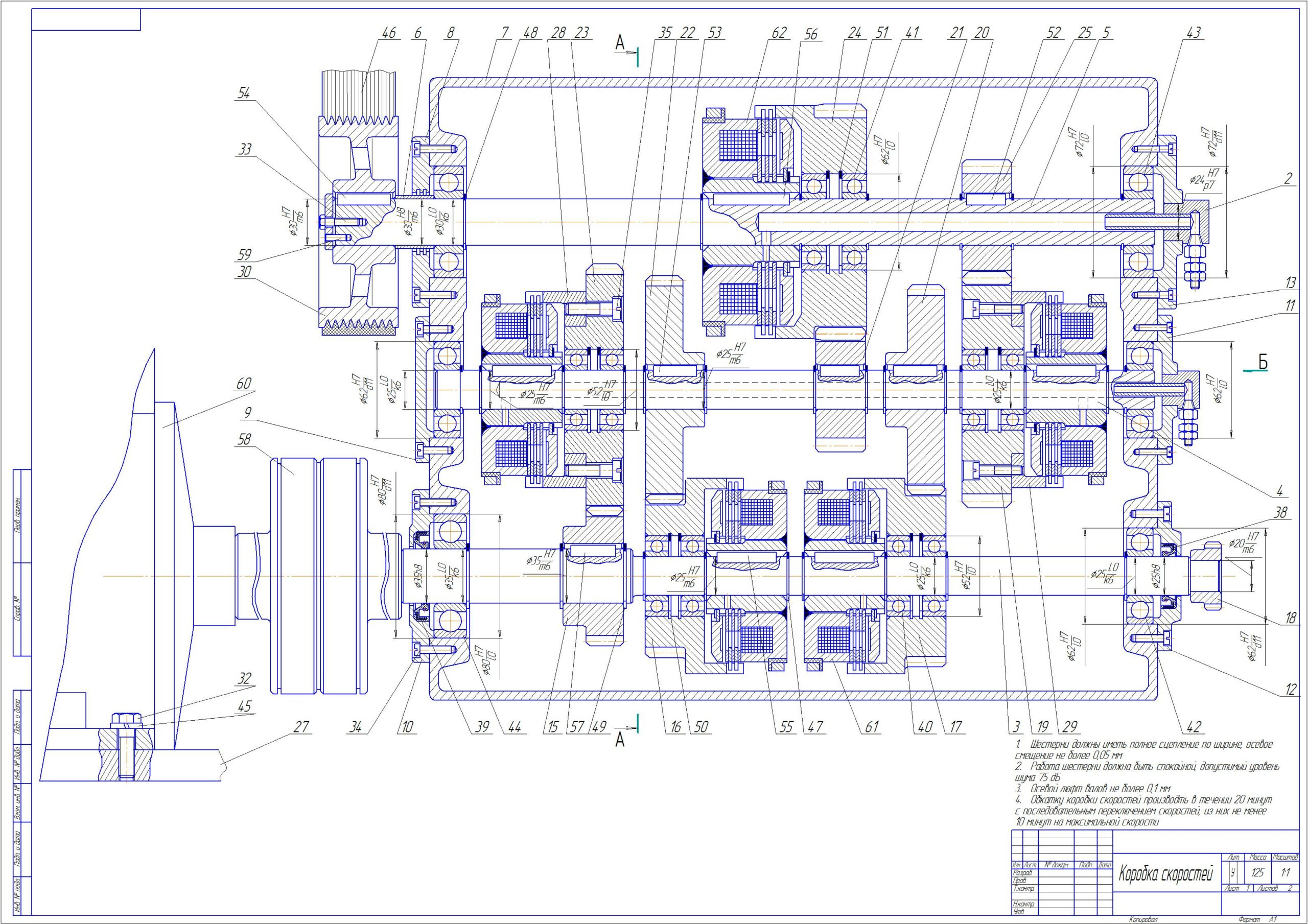The image size is (1308, 924).
Task: Select part callout number 54
Action: tap(243, 93)
